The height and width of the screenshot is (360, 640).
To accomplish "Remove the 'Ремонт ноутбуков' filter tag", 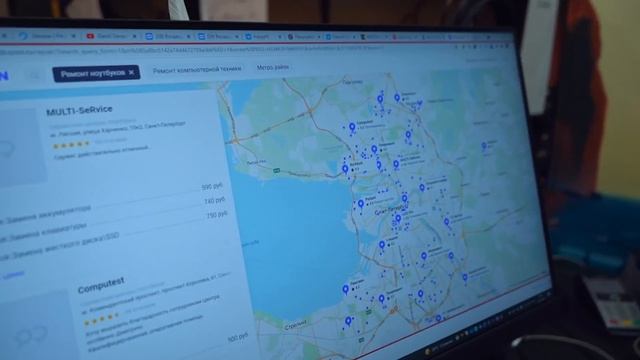I will pos(131,72).
